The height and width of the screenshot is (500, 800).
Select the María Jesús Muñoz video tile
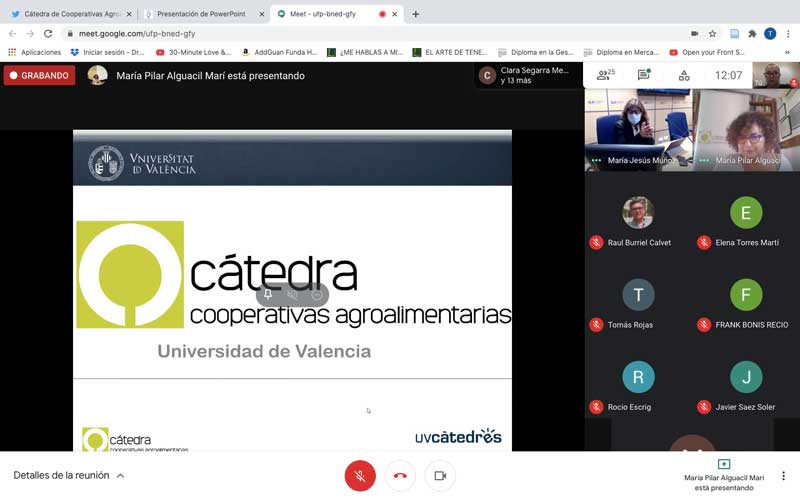point(638,130)
